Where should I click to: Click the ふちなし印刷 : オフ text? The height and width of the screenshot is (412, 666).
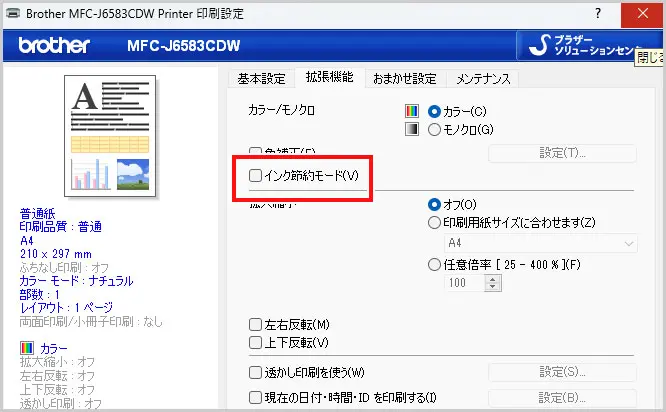[x=64, y=268]
